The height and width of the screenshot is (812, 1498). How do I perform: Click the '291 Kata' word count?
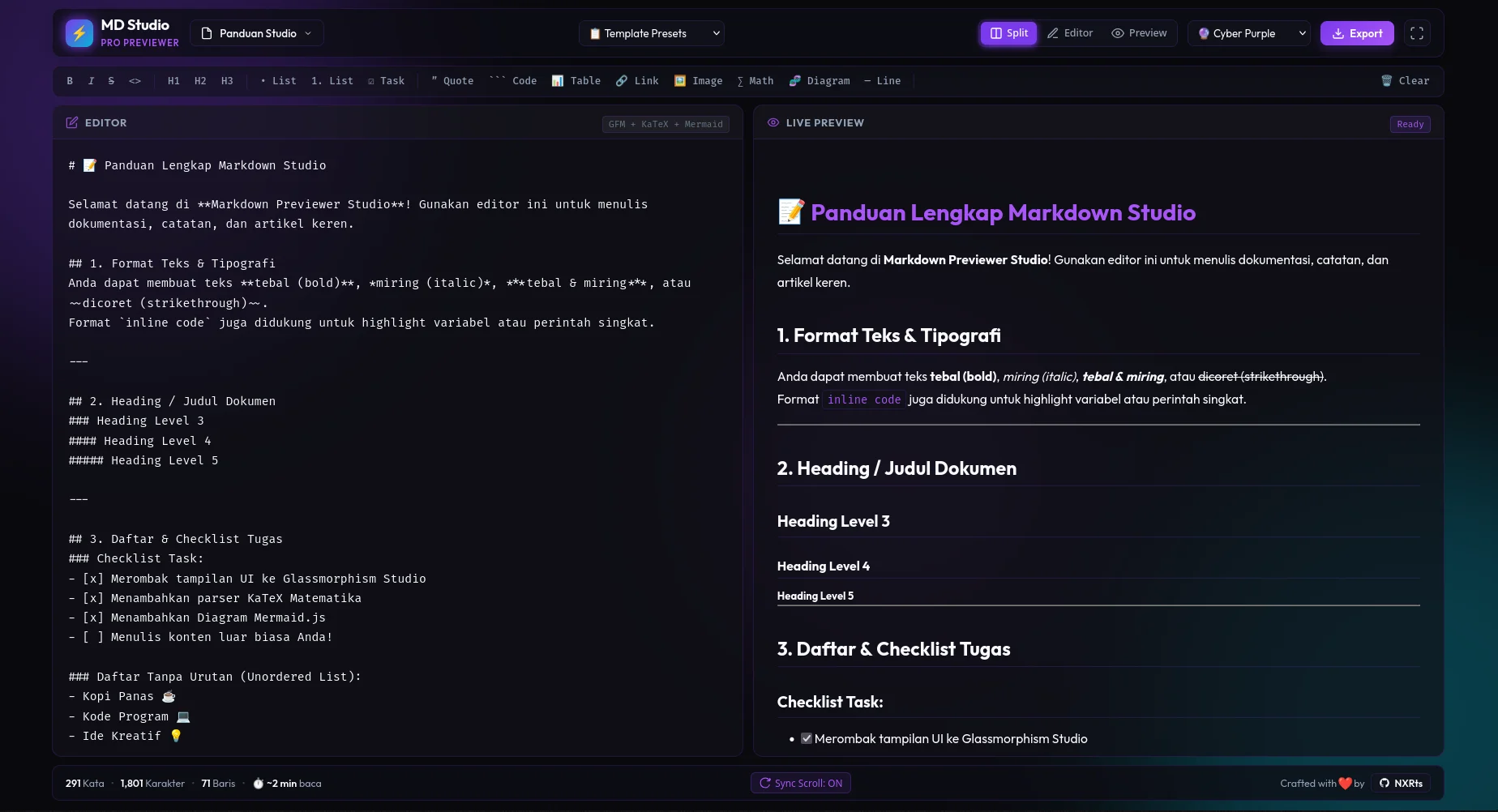coord(85,784)
